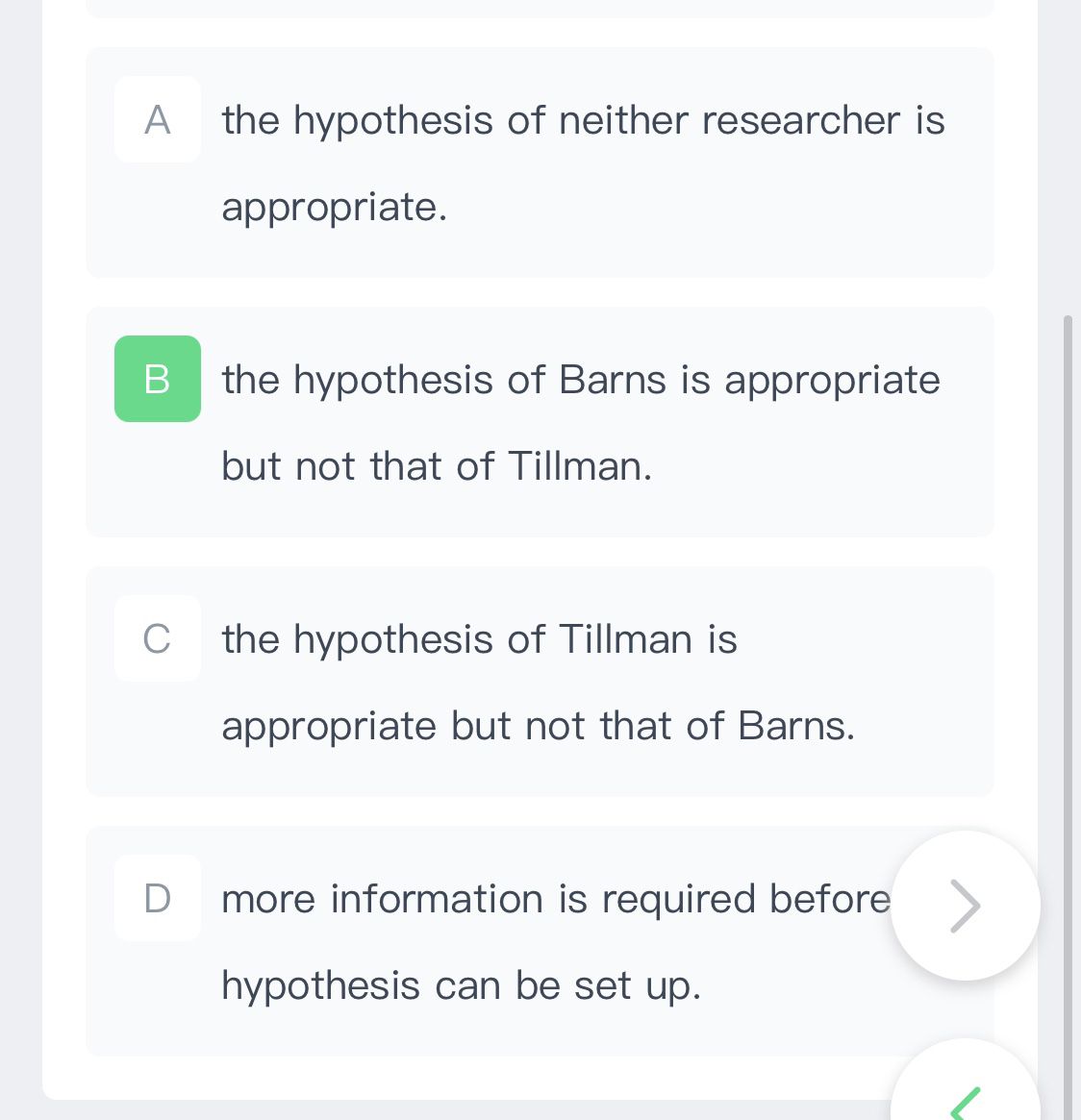1081x1120 pixels.
Task: Click the "but not that of Tillman." line
Action: pyautogui.click(x=437, y=467)
